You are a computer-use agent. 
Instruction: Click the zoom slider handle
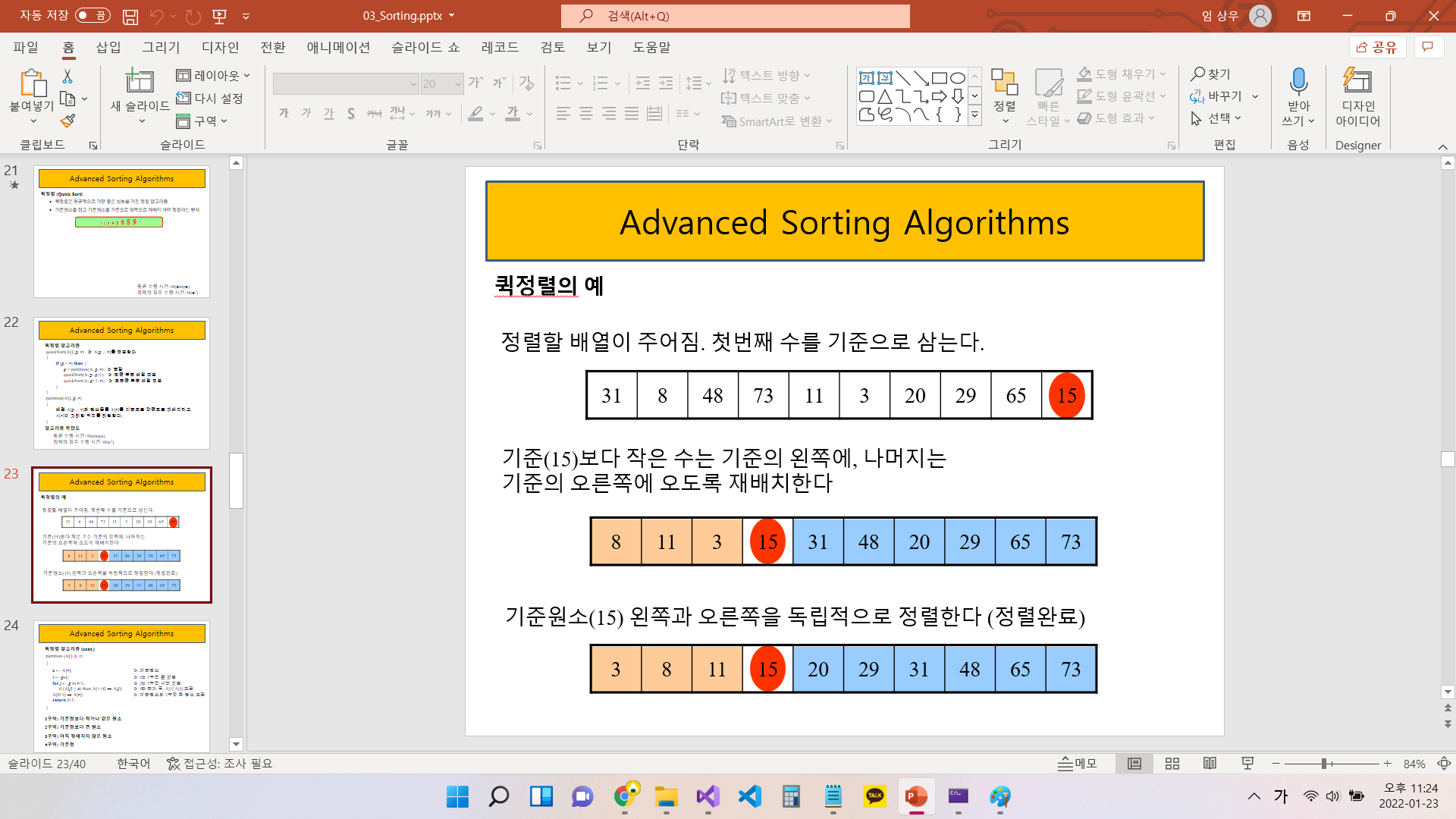coord(1324,764)
